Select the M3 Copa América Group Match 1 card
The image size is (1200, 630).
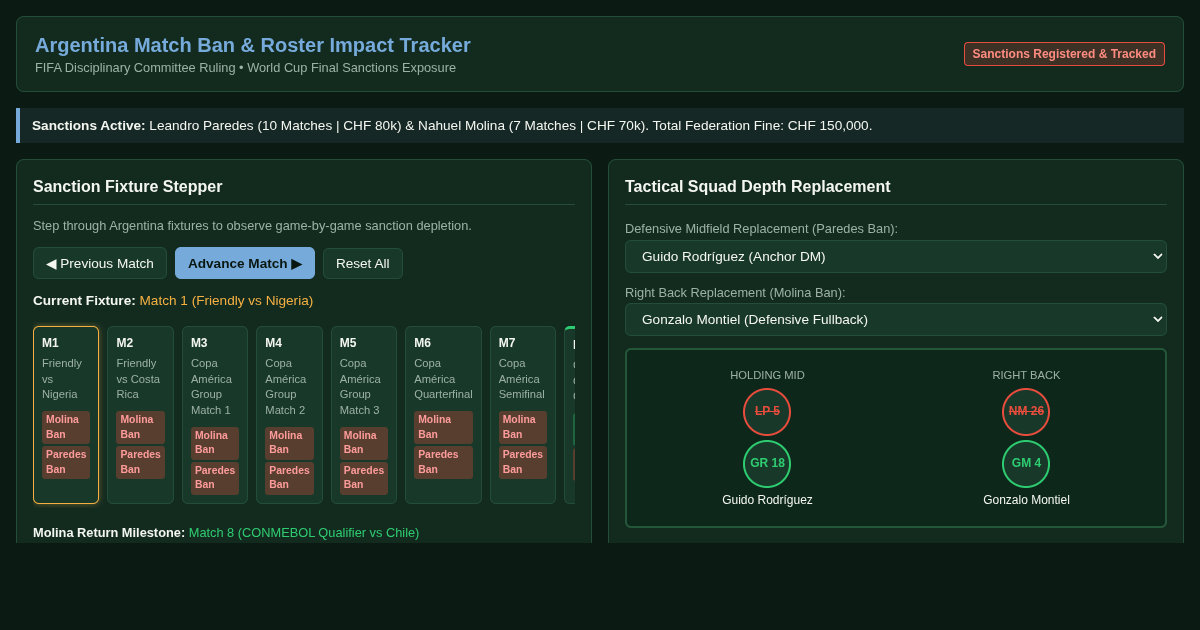pos(215,415)
